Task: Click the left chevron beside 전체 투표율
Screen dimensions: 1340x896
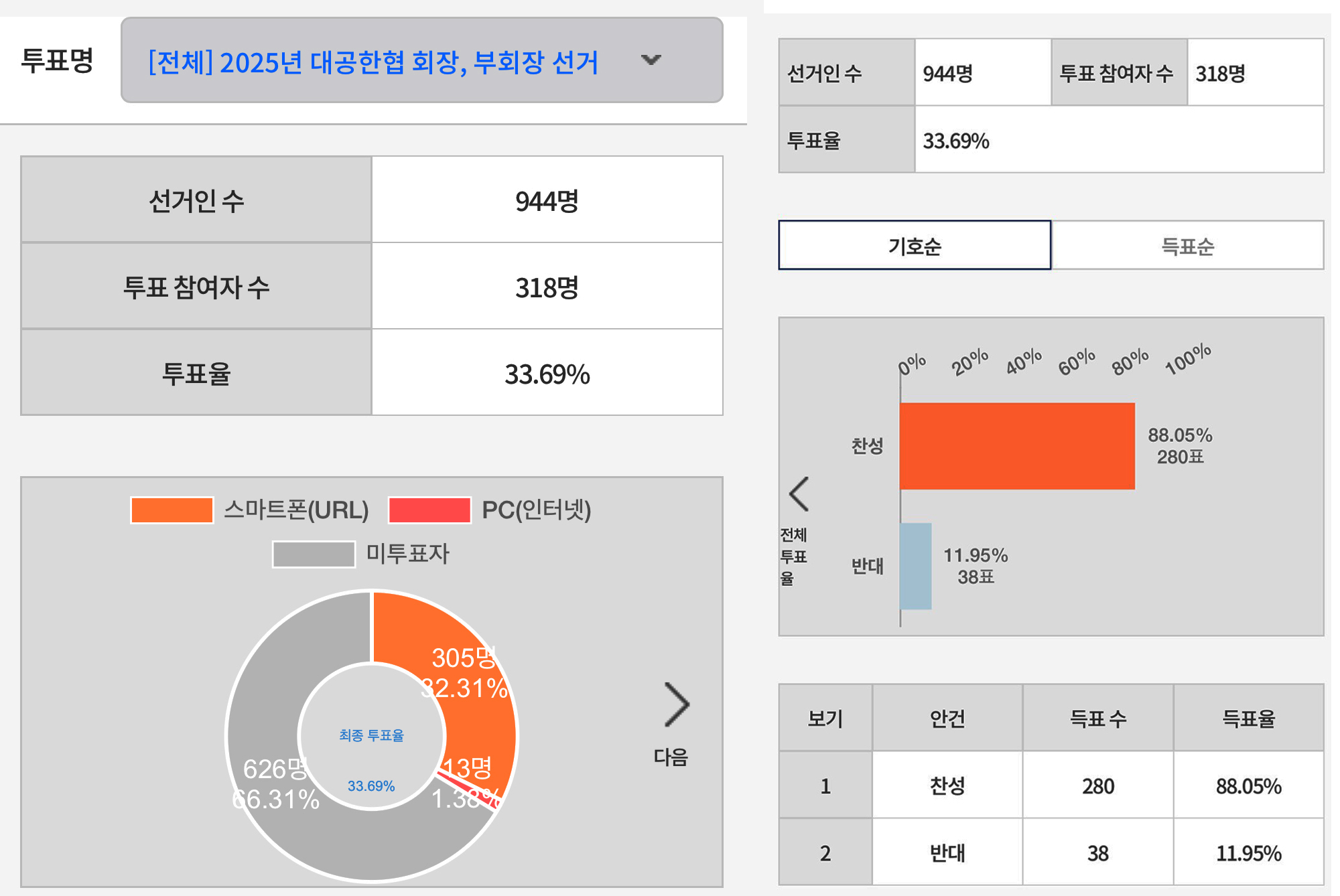Action: (x=799, y=494)
